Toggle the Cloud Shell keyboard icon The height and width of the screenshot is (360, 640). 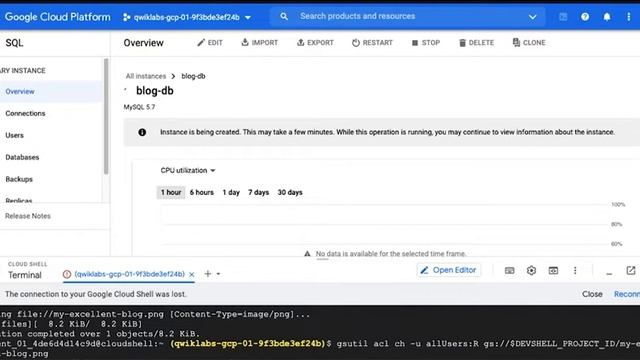[x=509, y=271]
